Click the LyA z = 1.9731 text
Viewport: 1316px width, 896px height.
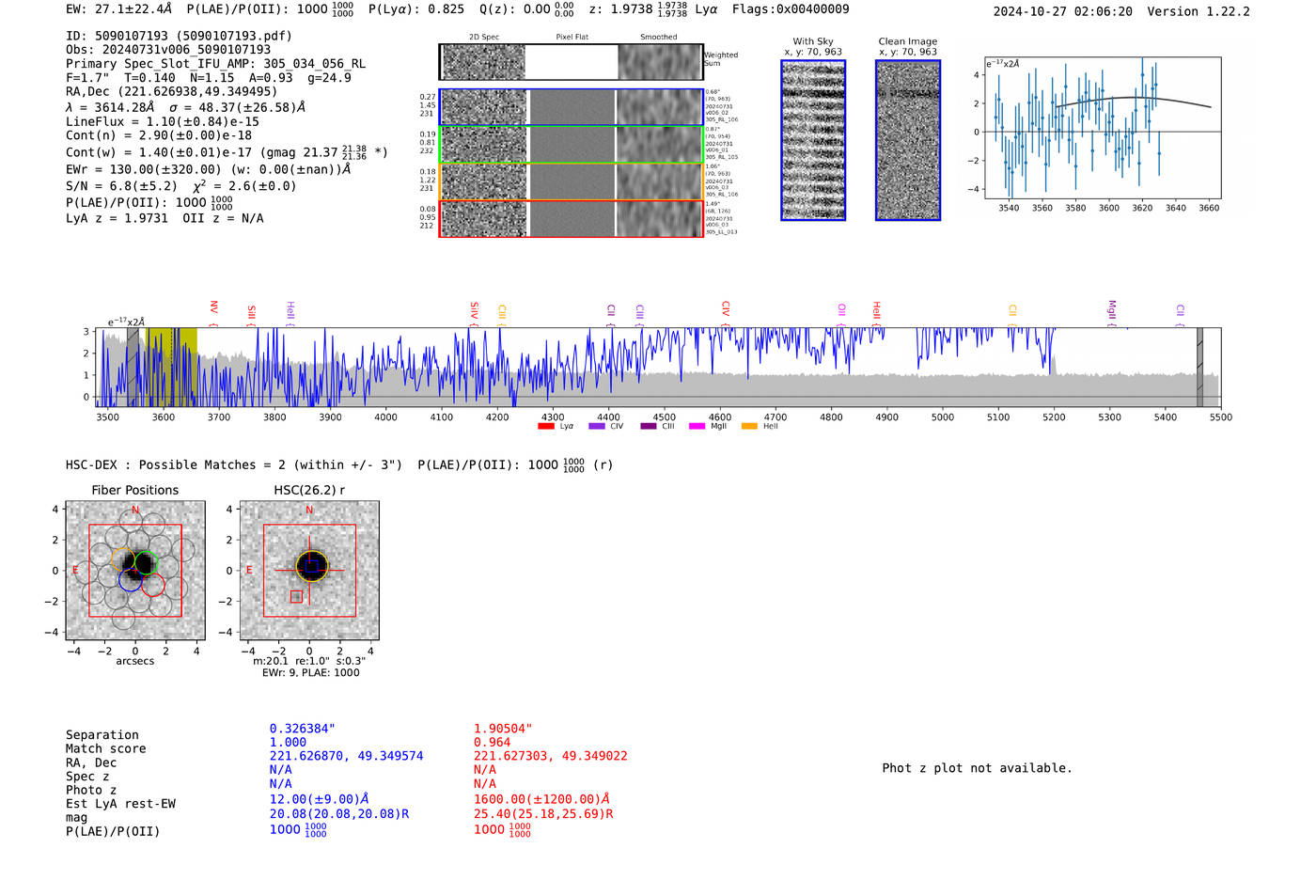click(x=117, y=218)
